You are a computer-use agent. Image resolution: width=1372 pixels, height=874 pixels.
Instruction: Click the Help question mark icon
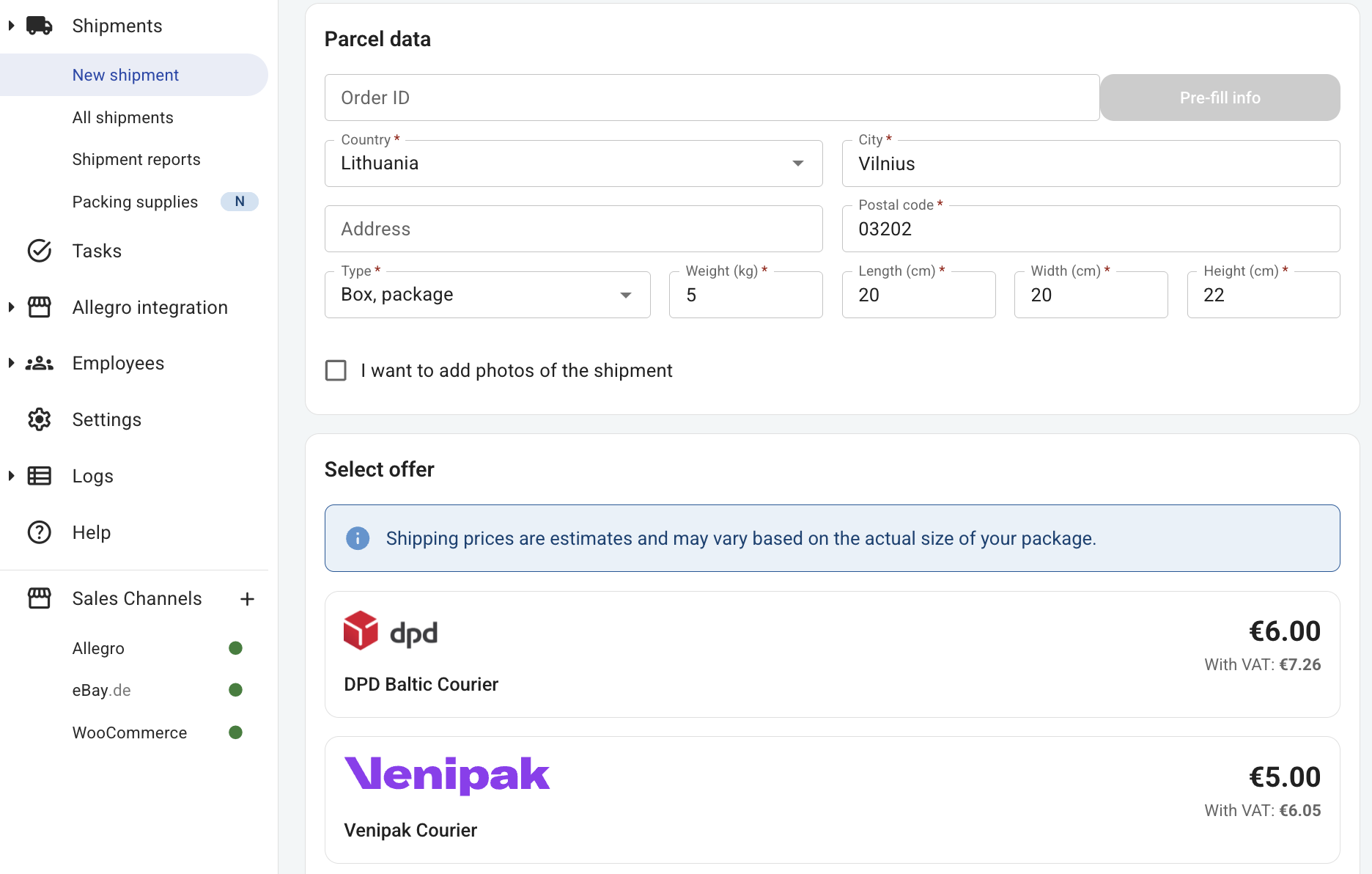[40, 532]
